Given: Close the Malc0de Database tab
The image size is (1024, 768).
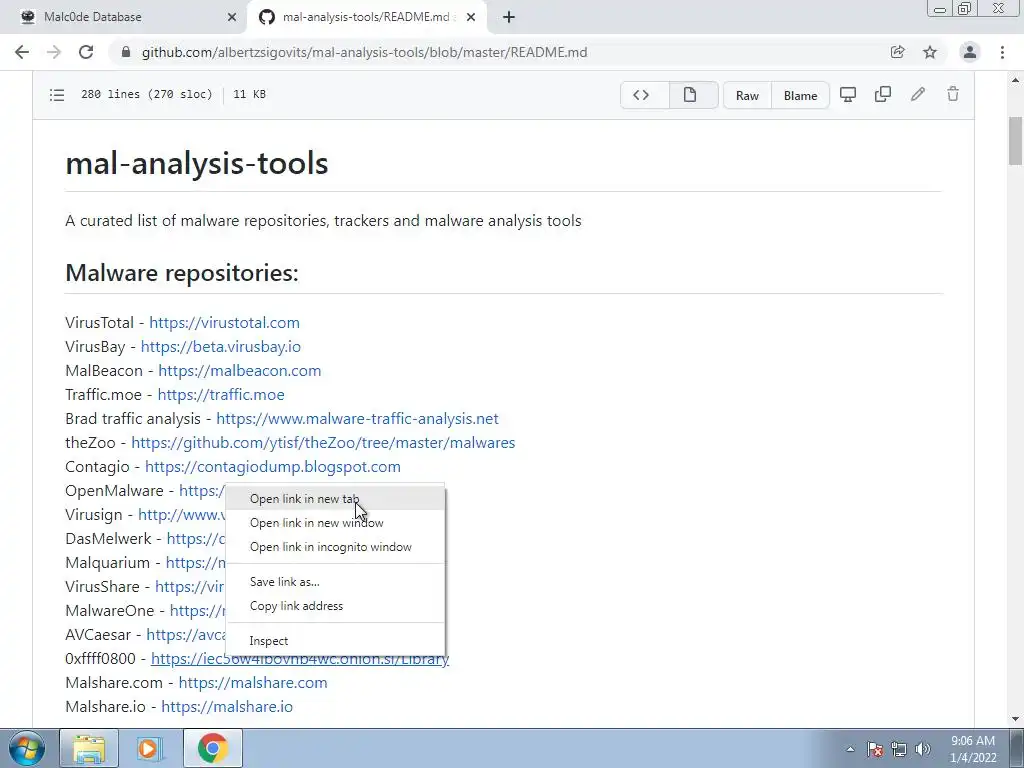Looking at the screenshot, I should pos(232,18).
